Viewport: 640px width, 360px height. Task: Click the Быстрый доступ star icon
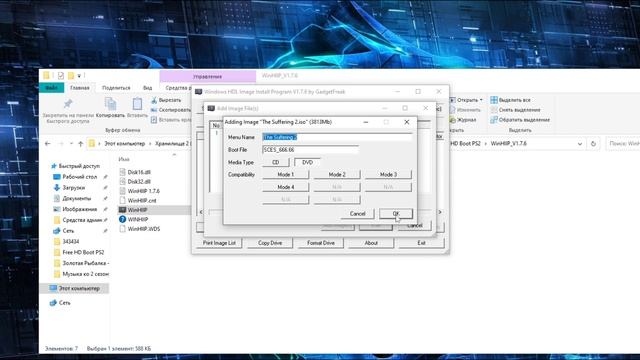[53, 166]
